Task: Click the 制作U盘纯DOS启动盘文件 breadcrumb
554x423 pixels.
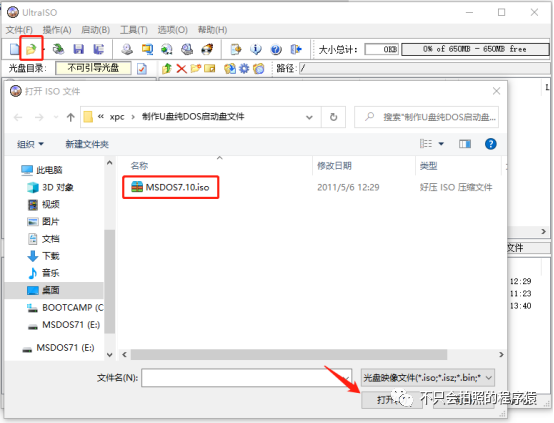Action: click(193, 117)
